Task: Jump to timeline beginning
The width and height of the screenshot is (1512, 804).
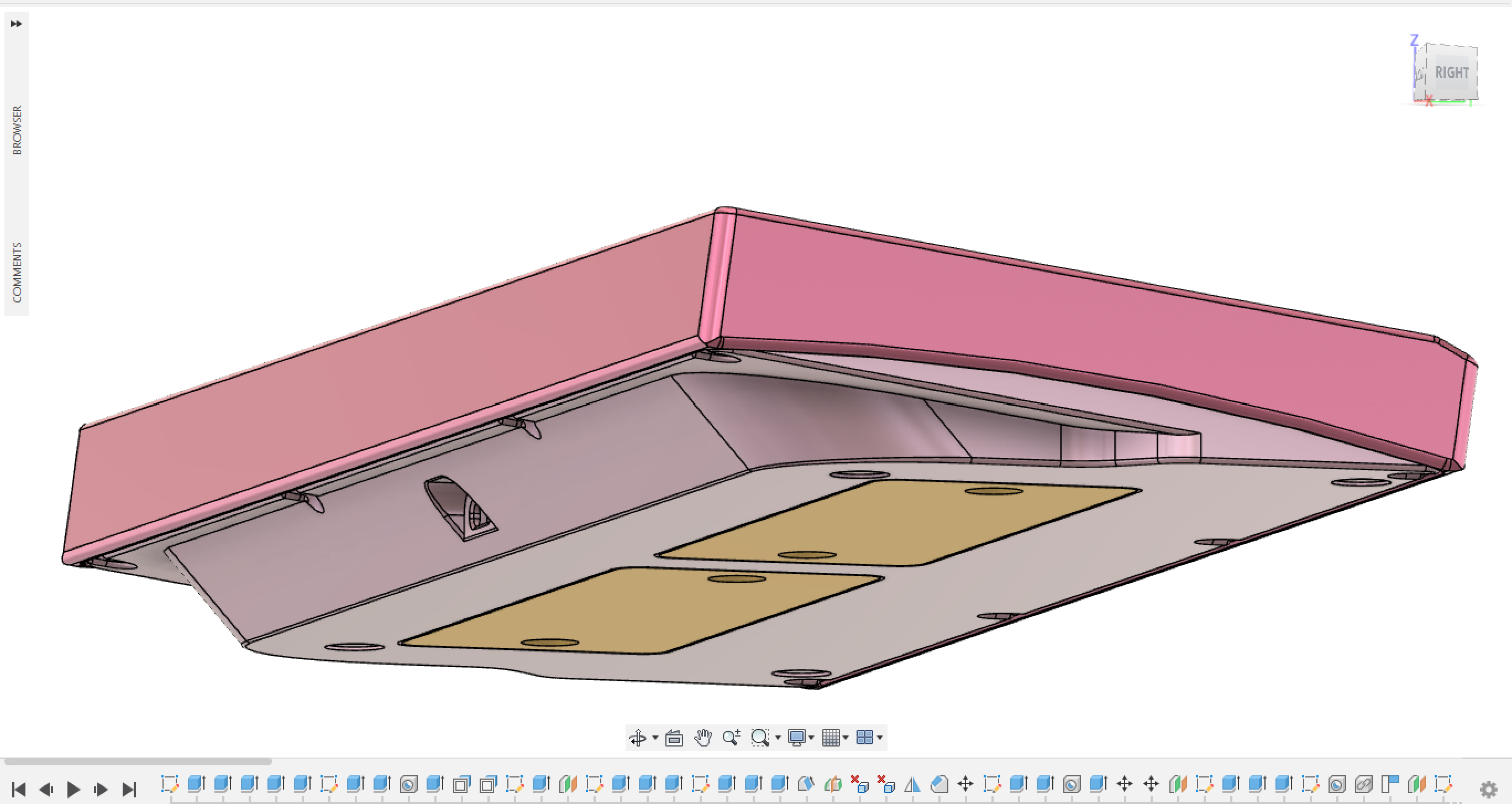Action: (18, 789)
